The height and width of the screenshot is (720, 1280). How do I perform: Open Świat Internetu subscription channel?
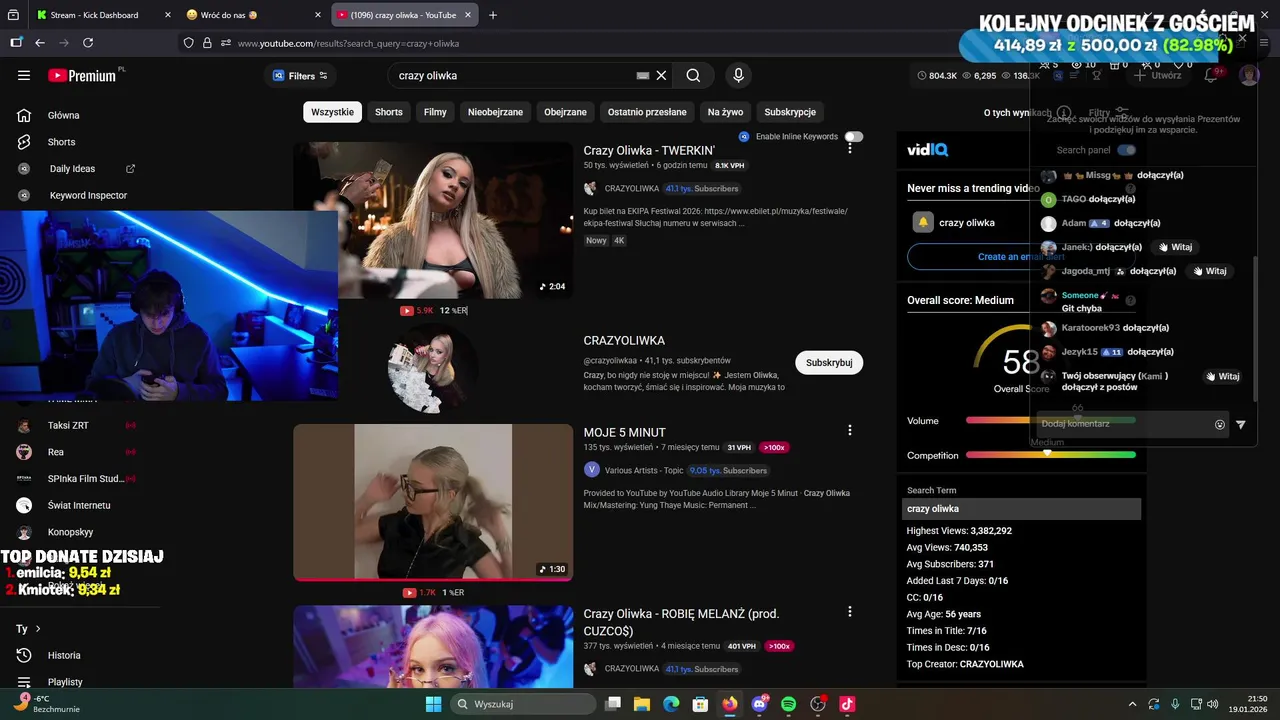tap(79, 505)
